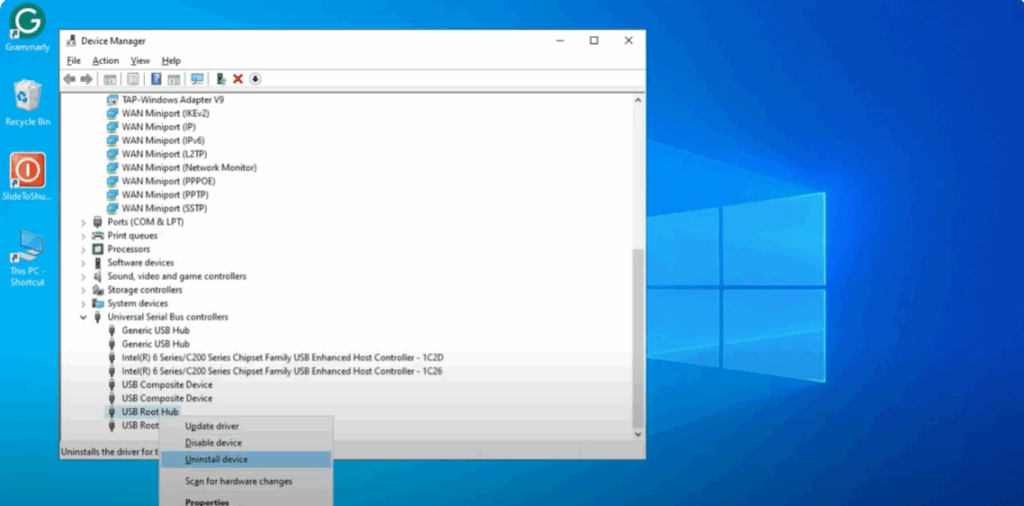
Task: Open the Properties sheet toolbar icon
Action: coord(133,79)
